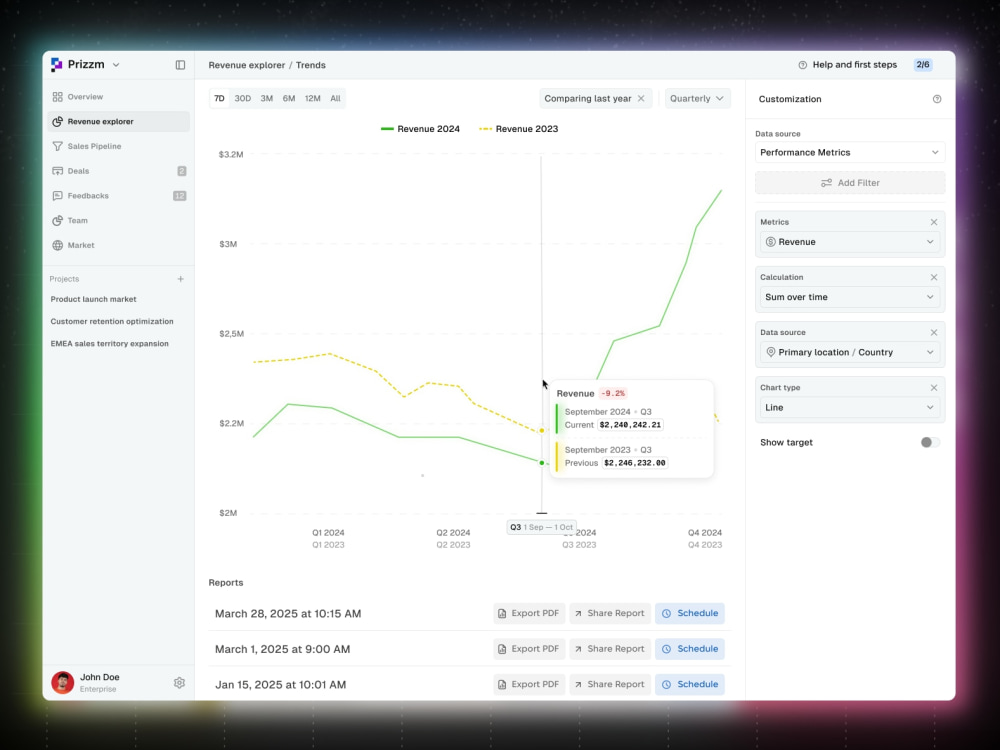
Task: Click the progress badge 2/6
Action: pyautogui.click(x=923, y=64)
